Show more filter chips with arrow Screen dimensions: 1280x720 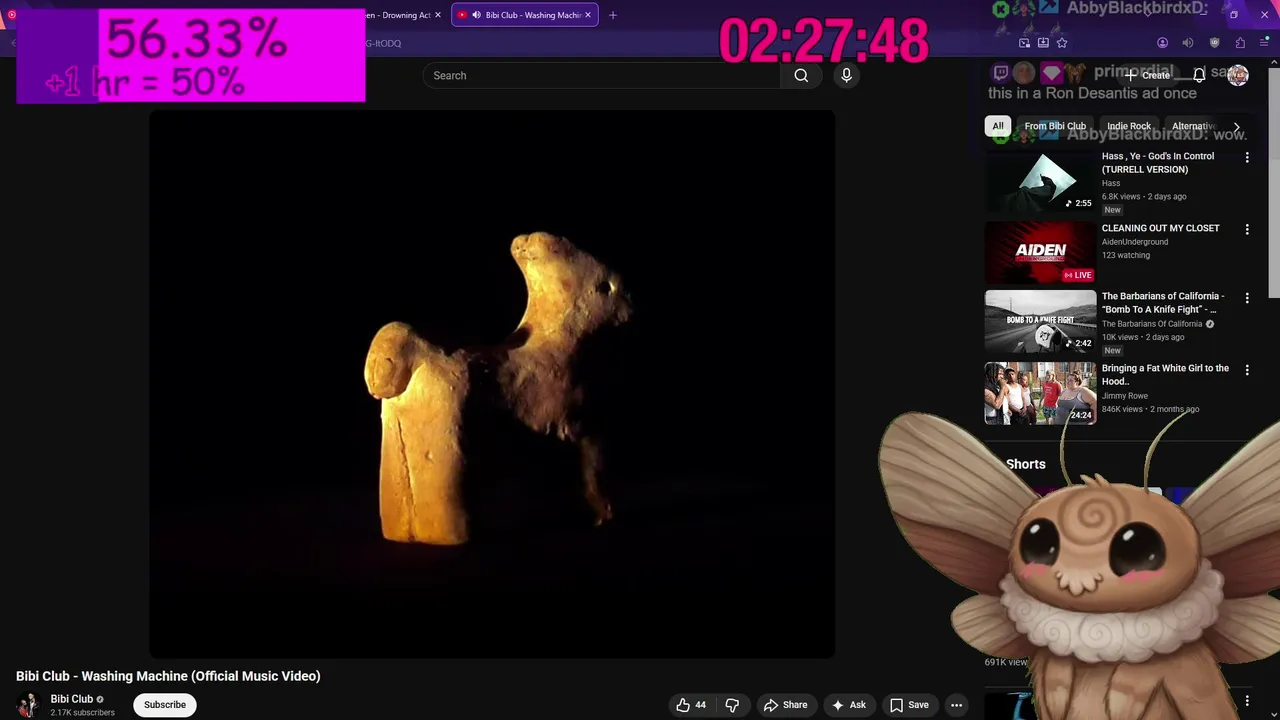coord(1236,127)
